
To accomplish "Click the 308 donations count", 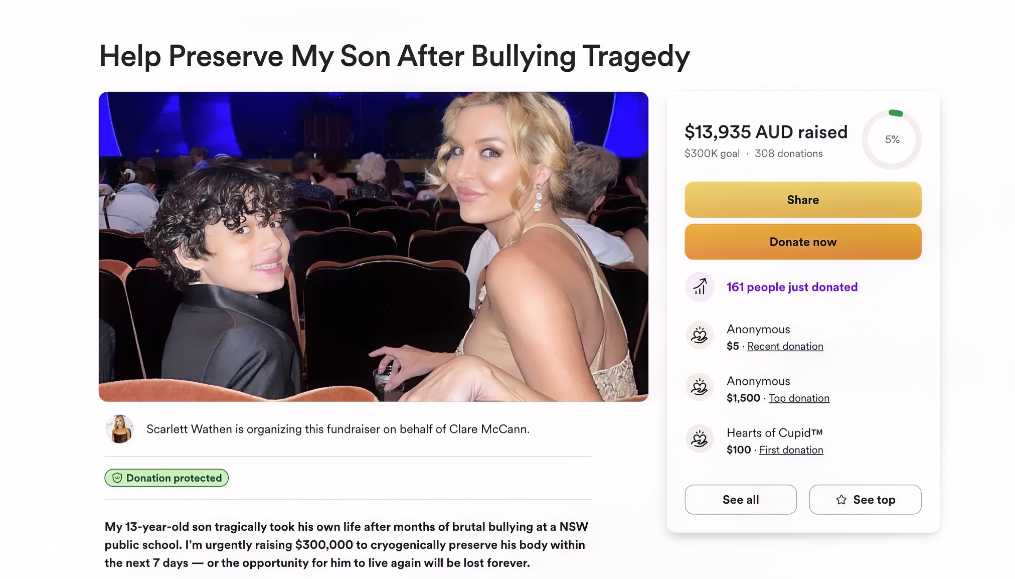I will coord(788,153).
